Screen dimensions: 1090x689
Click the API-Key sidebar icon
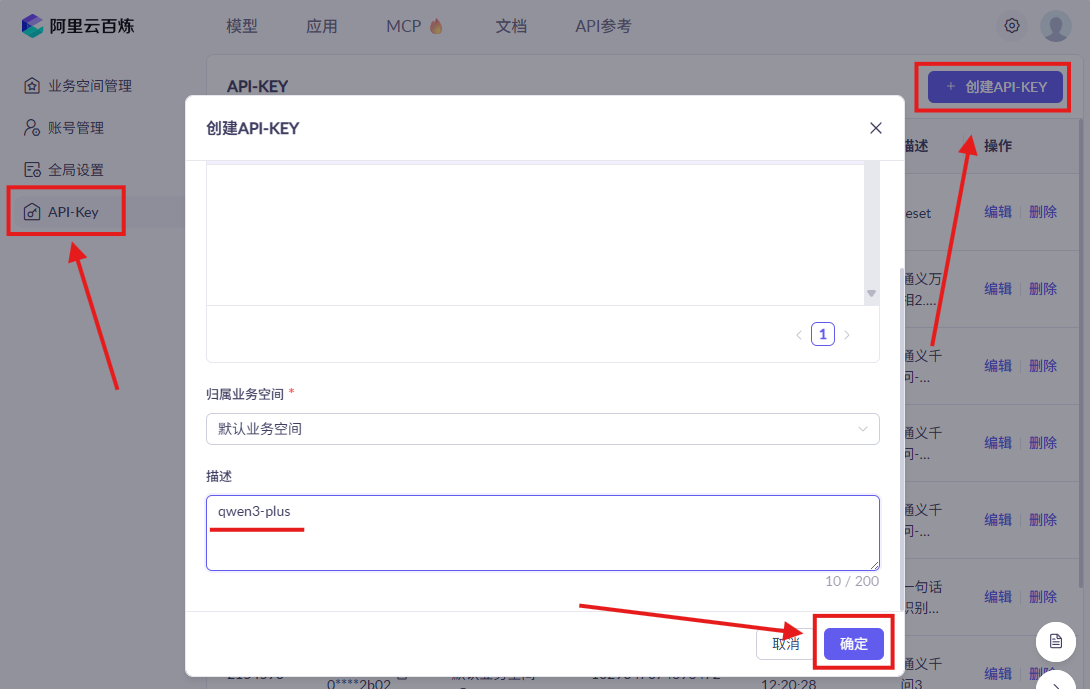32,212
